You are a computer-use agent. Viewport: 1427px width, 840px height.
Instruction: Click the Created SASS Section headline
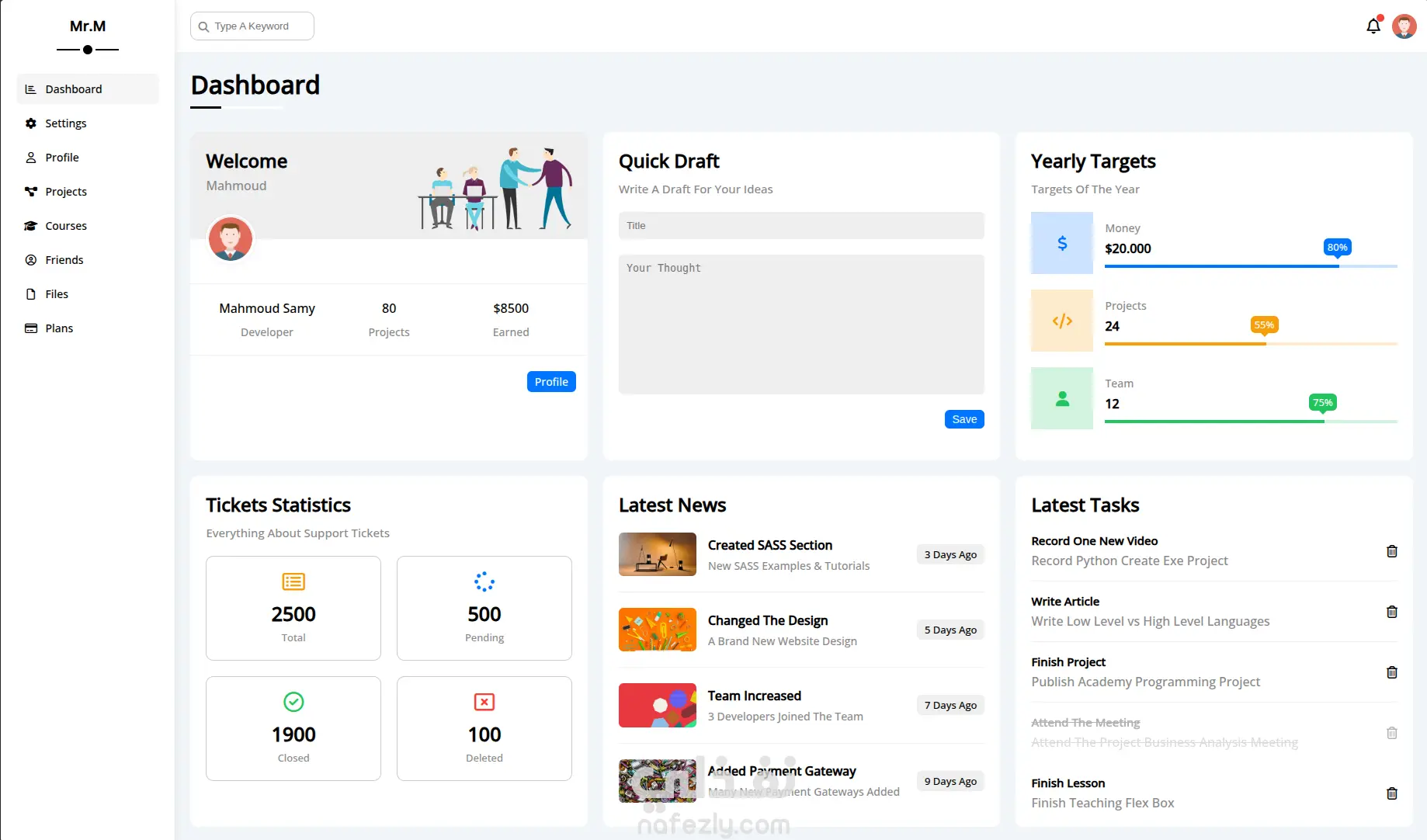(770, 545)
